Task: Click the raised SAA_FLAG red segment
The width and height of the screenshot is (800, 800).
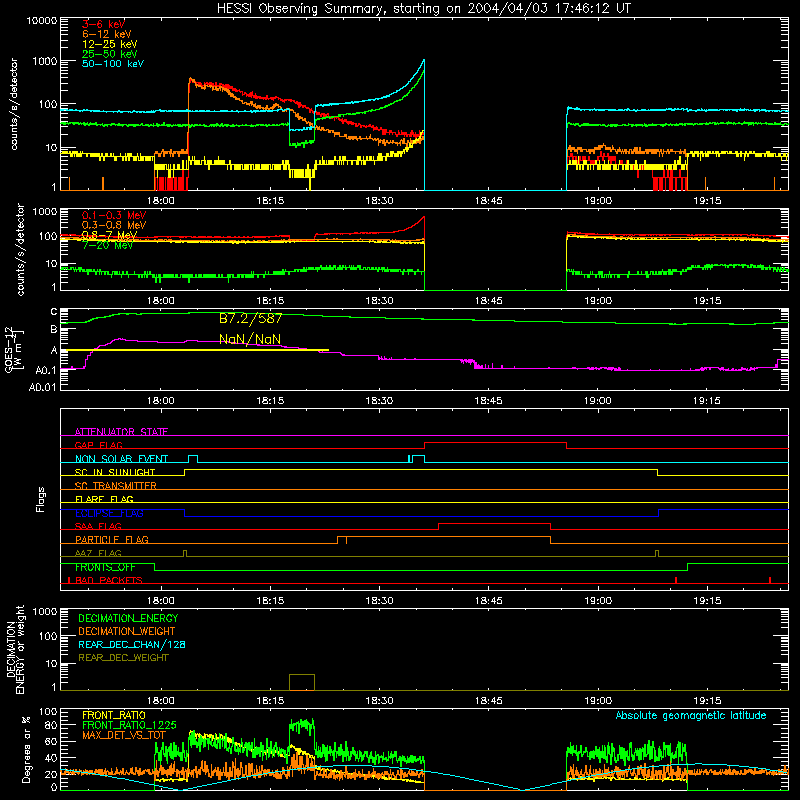Action: (x=494, y=523)
